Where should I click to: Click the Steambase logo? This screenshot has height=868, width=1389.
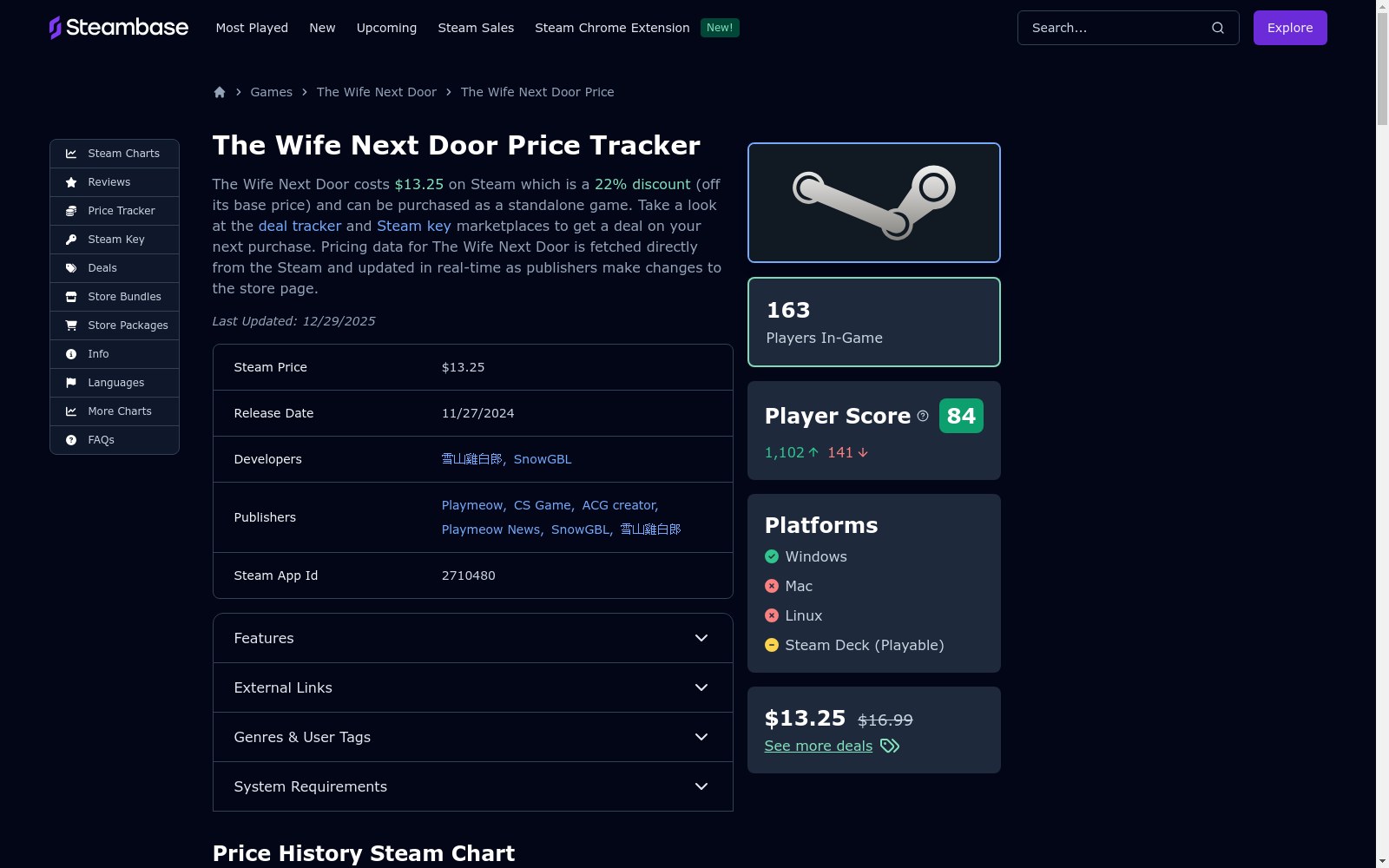[x=119, y=28]
